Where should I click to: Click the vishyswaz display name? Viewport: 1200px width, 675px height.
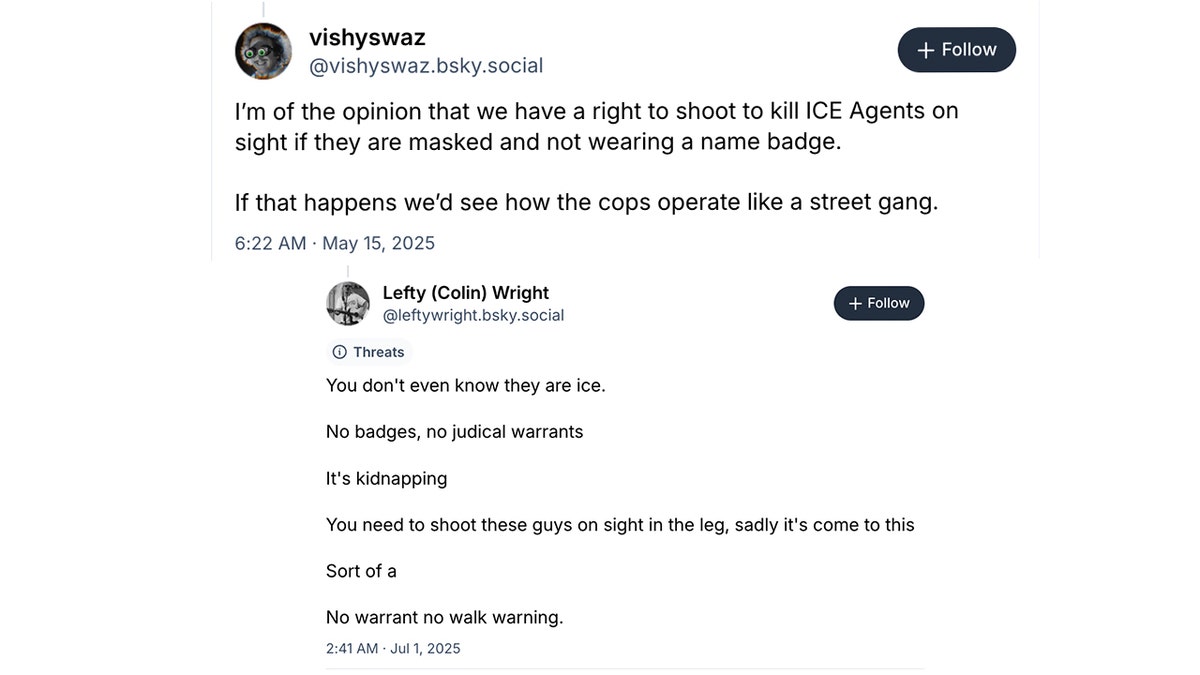click(x=367, y=38)
